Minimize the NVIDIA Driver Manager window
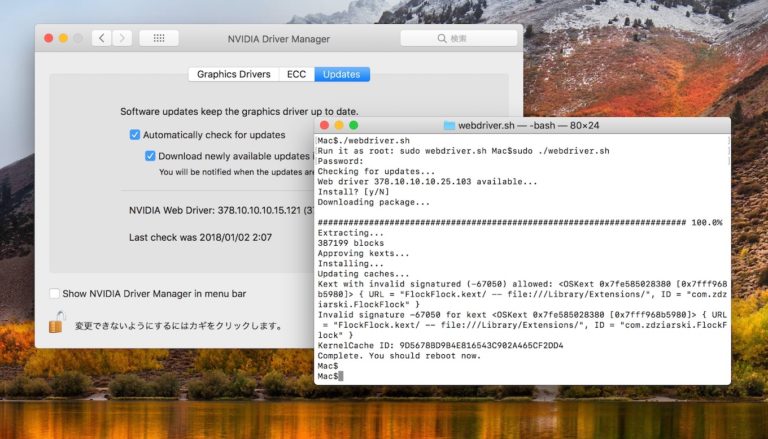The height and width of the screenshot is (439, 768). 62,38
